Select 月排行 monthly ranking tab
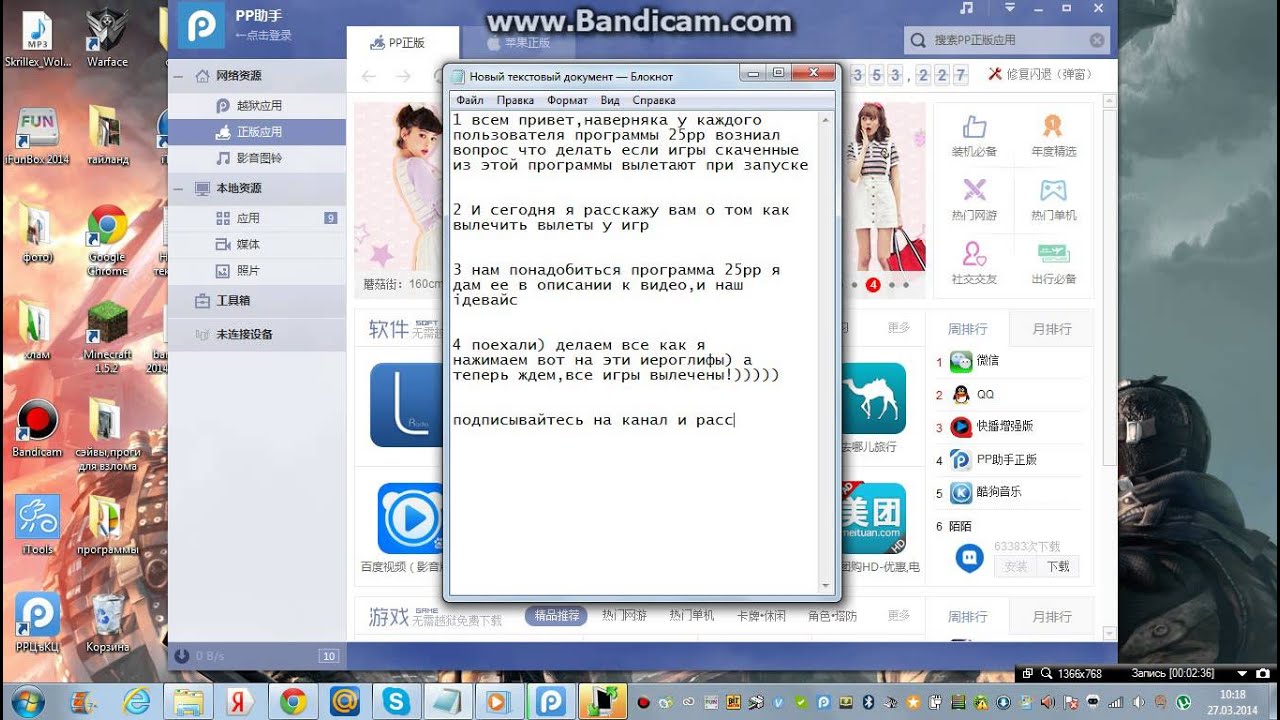Screen dimensions: 1280x720 1051,328
